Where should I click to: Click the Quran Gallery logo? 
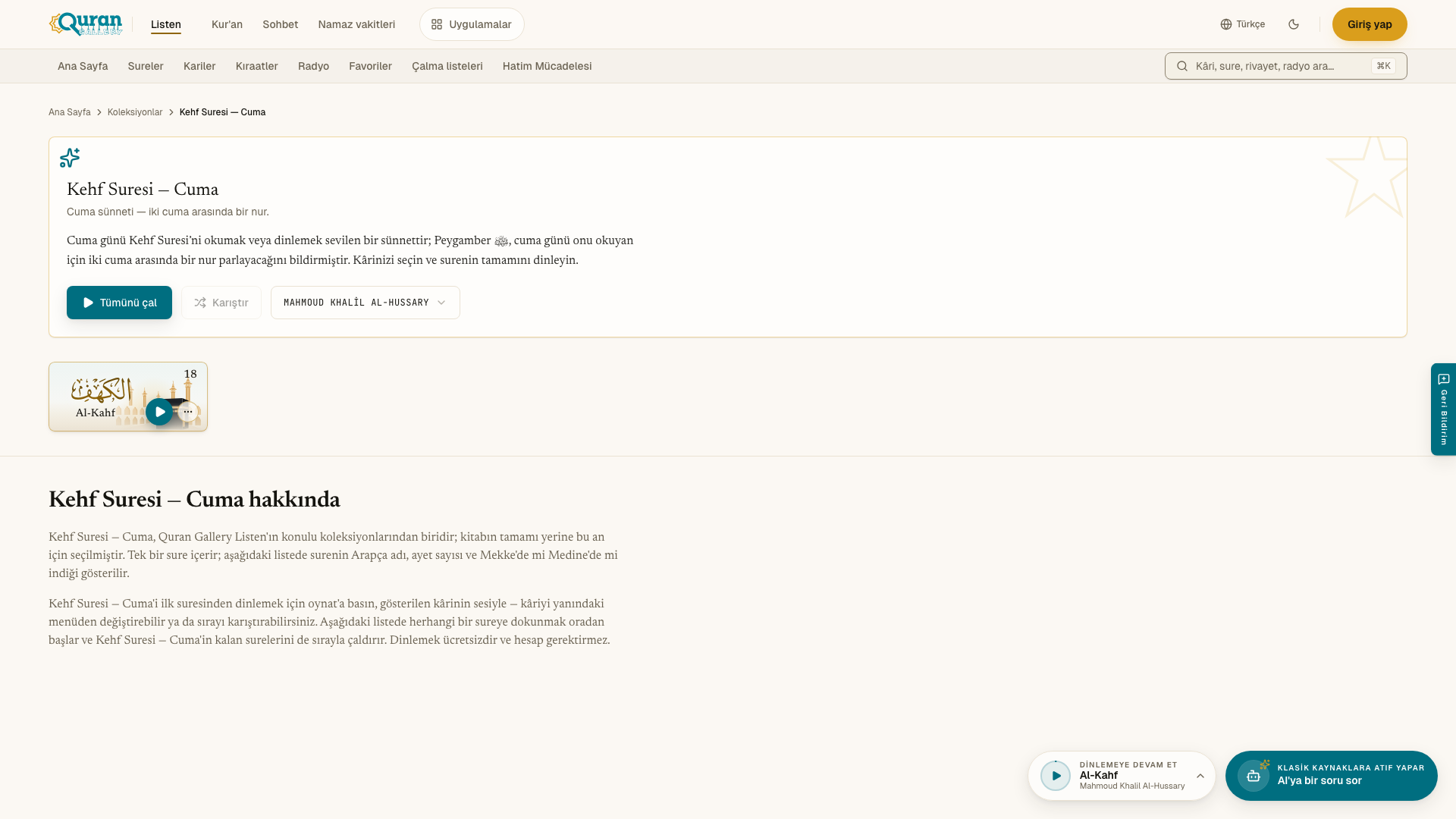[86, 24]
